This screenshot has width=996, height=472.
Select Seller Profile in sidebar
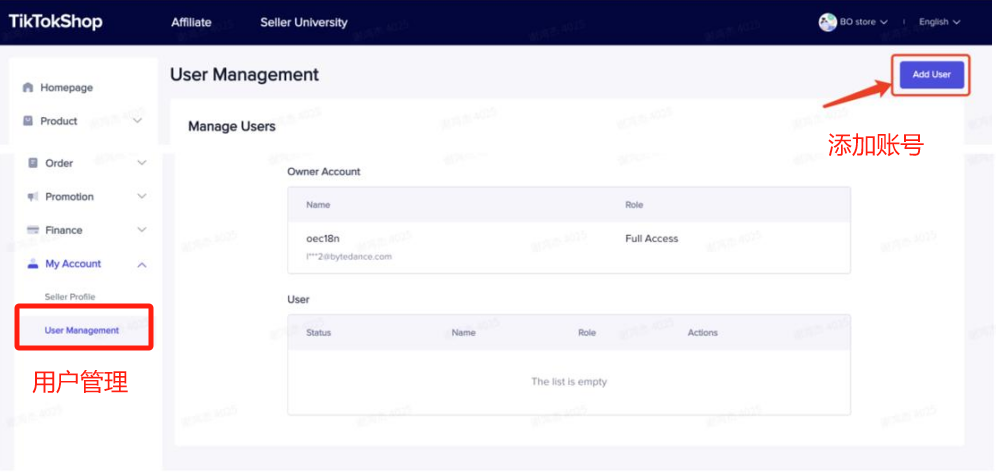(69, 297)
